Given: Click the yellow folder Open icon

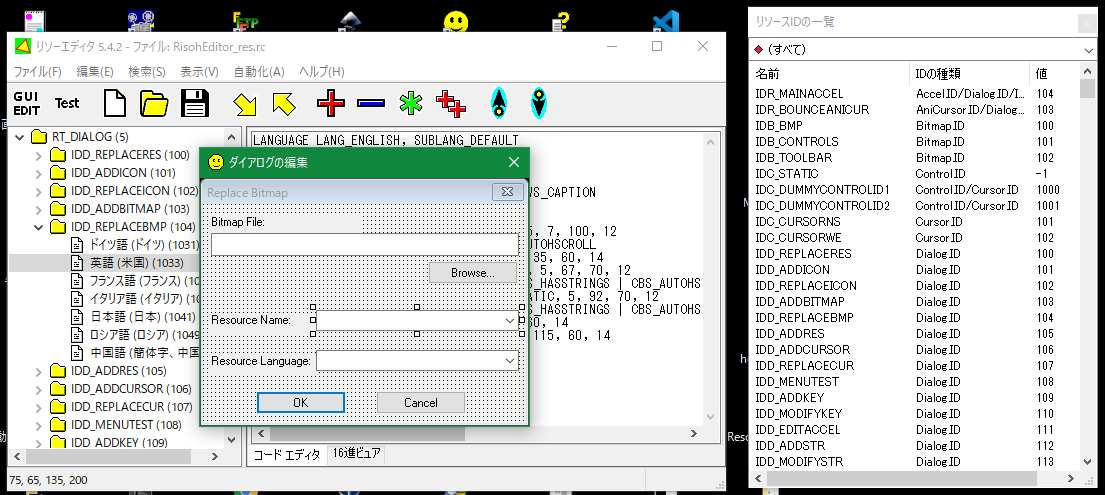Looking at the screenshot, I should click(154, 103).
